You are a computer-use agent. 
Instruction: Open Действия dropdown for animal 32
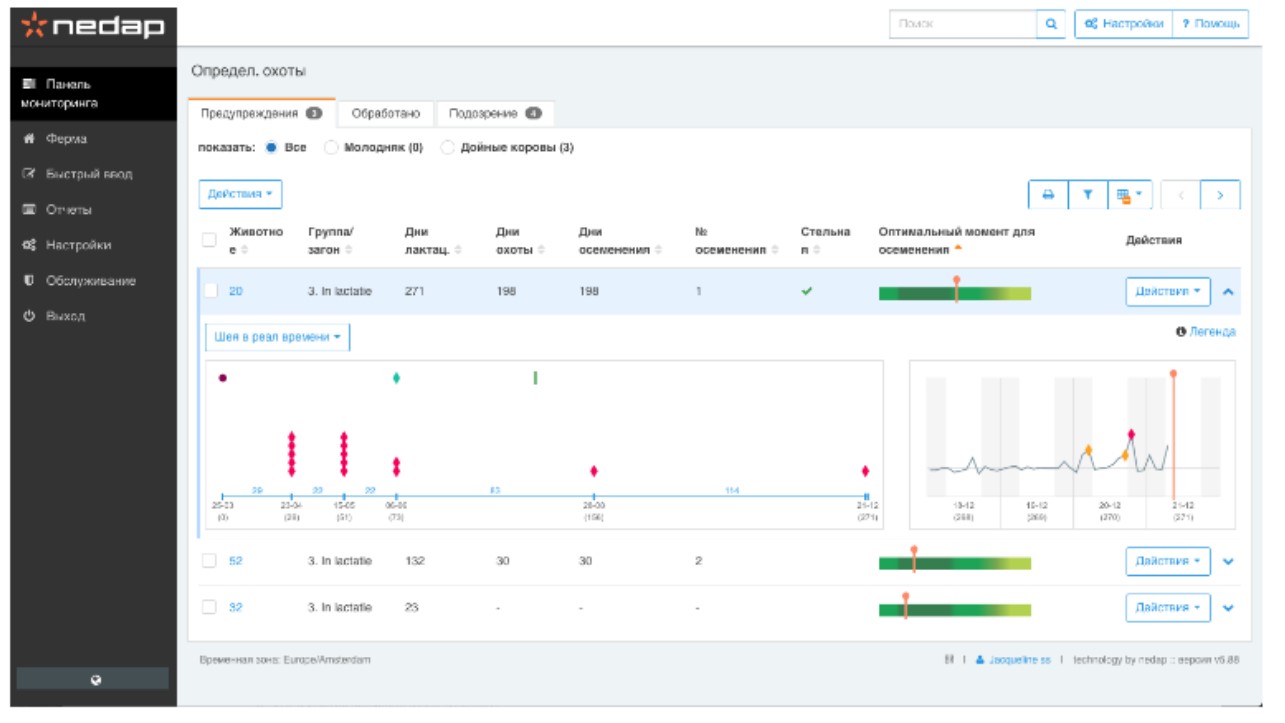[x=1168, y=607]
